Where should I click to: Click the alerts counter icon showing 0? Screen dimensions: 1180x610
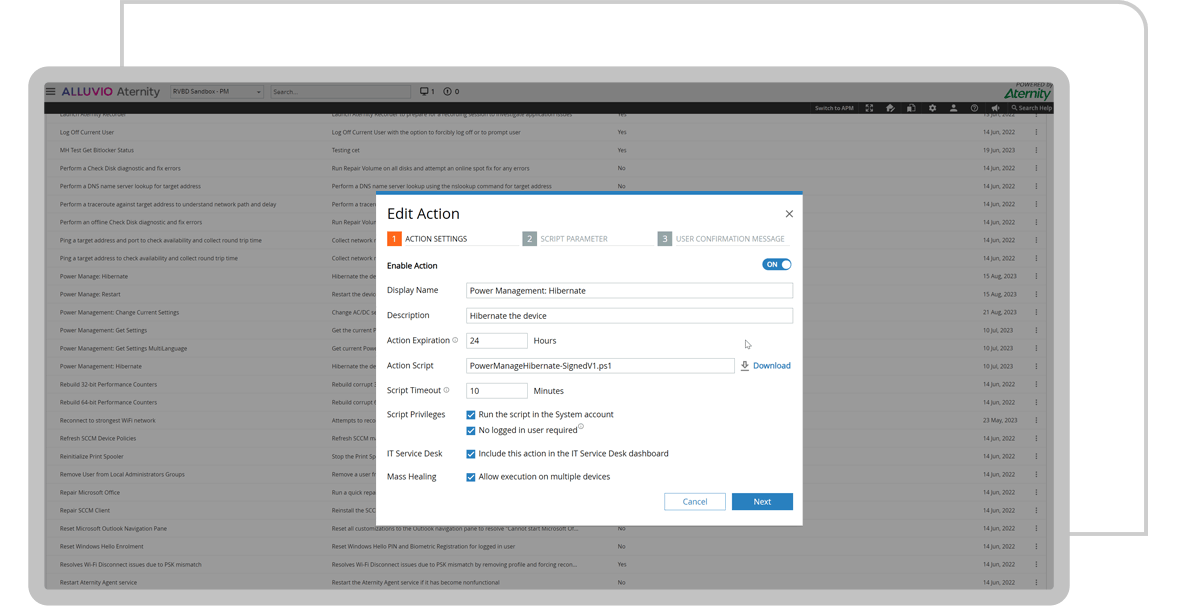[x=447, y=92]
